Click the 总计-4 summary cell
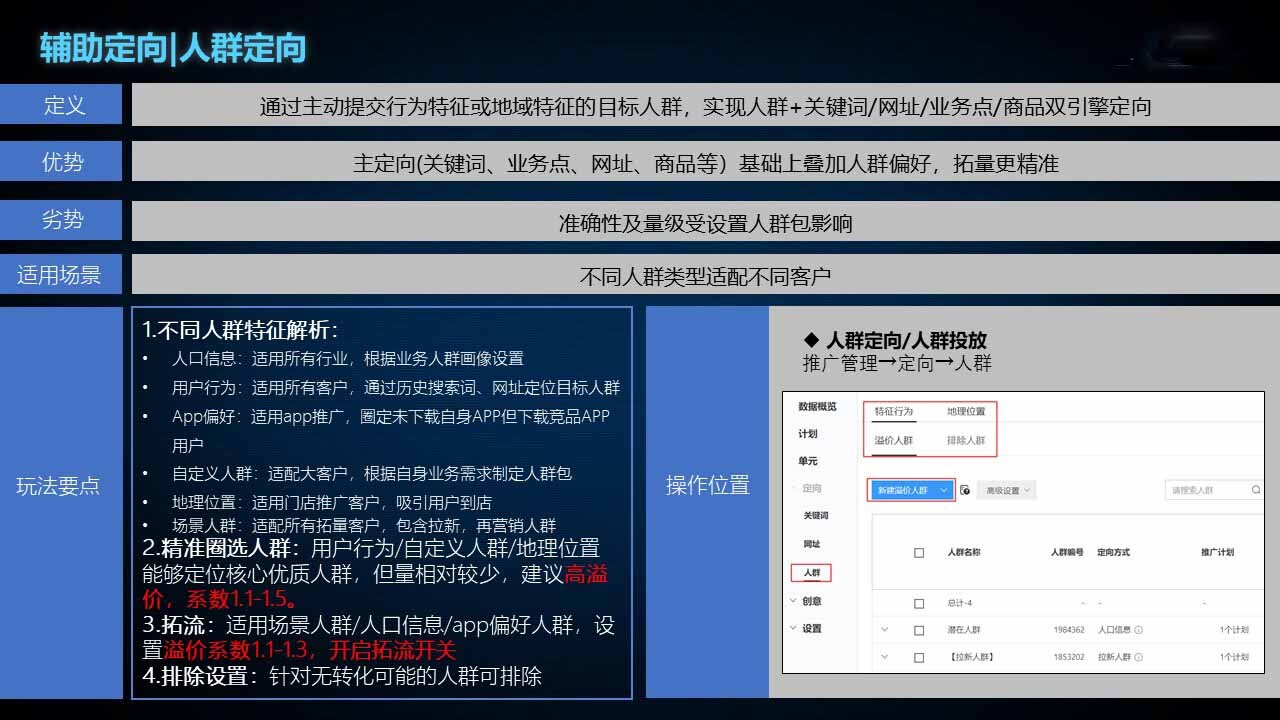The image size is (1280, 720). click(959, 603)
